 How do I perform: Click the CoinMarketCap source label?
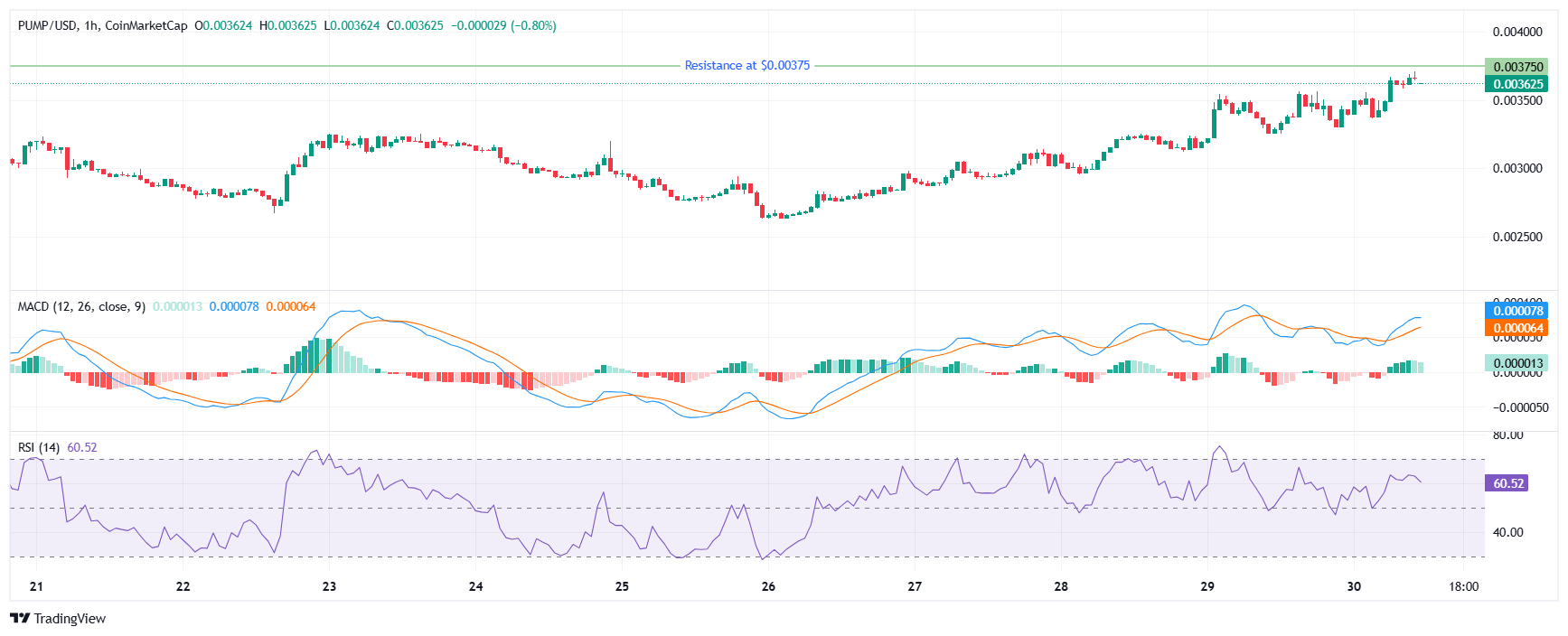tap(146, 25)
